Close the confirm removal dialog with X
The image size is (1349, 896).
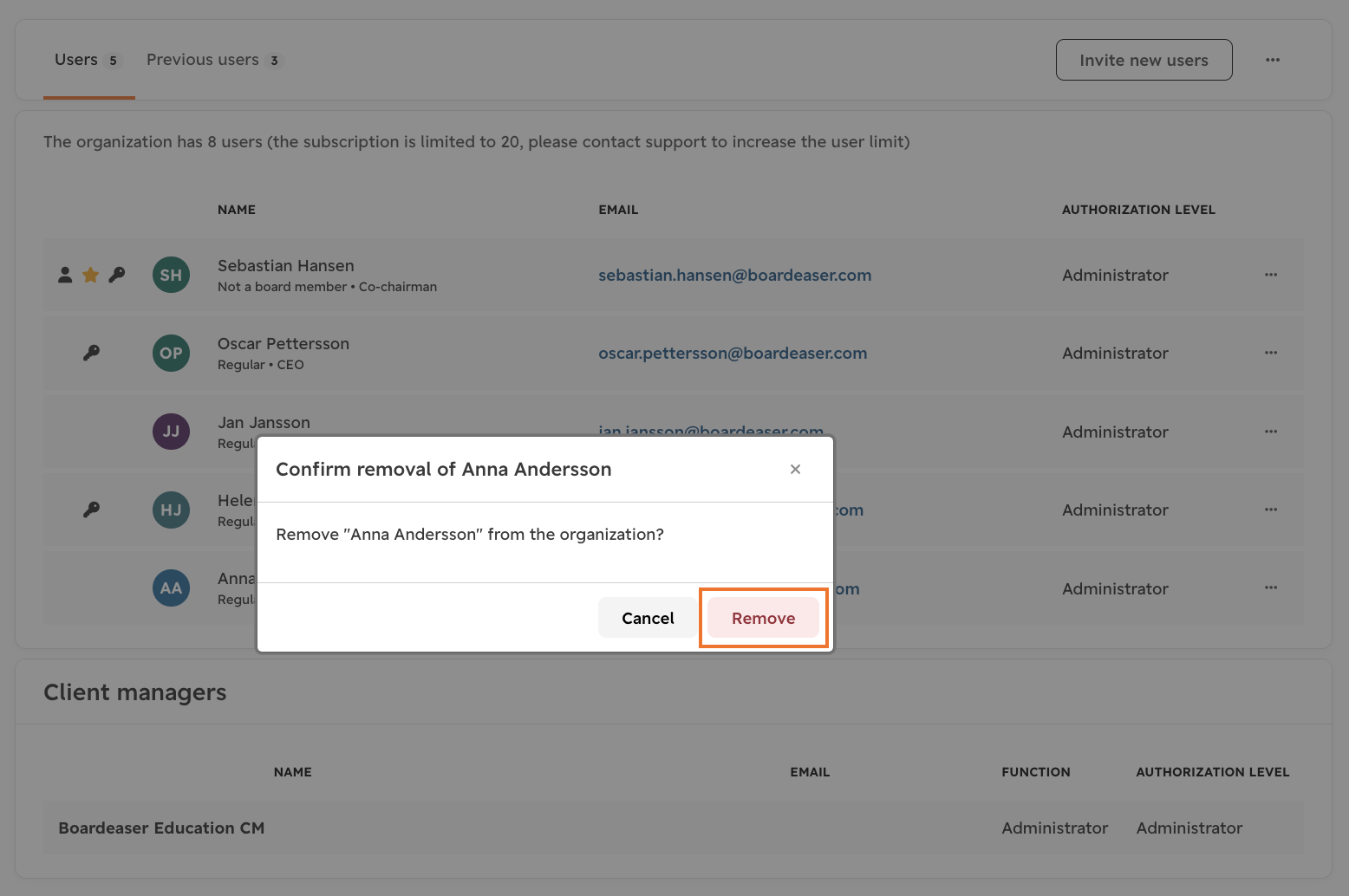795,469
